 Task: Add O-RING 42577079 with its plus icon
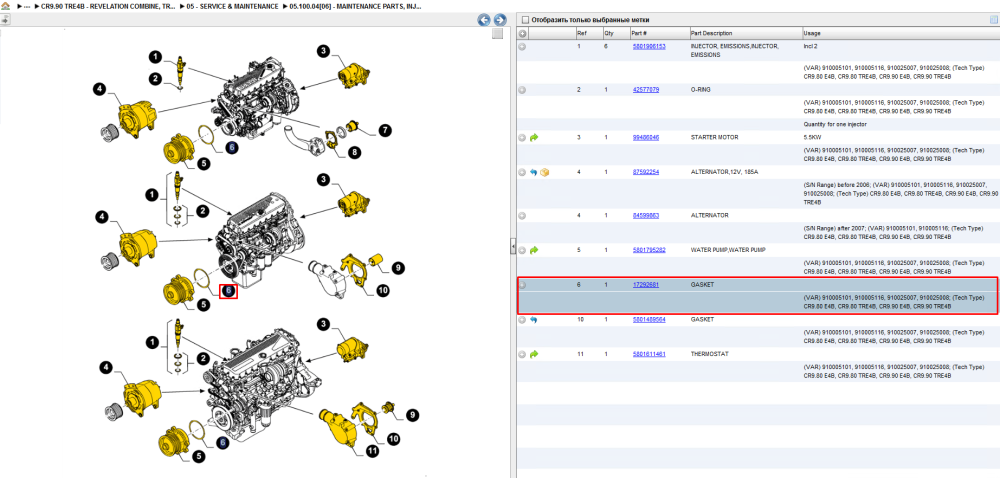coord(522,91)
